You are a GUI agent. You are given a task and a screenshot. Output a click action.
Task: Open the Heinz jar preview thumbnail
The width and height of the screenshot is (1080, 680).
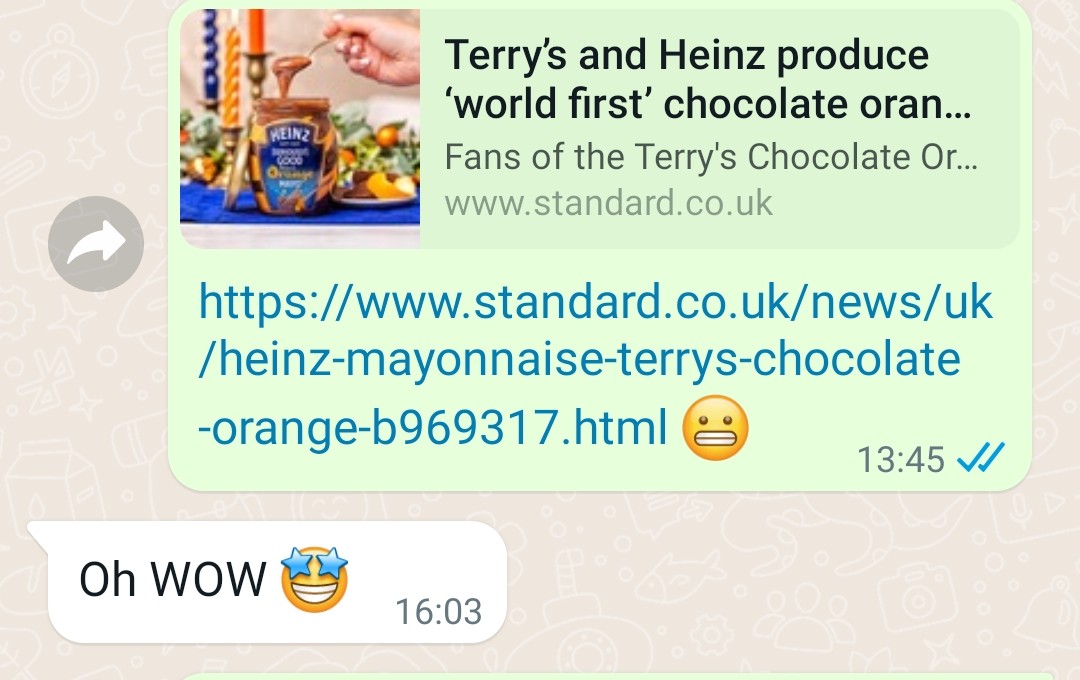coord(300,128)
